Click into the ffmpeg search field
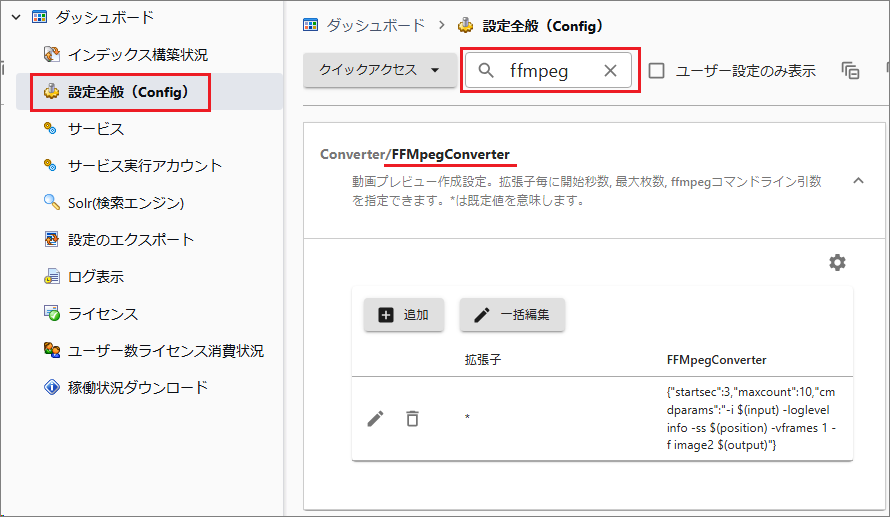The image size is (890, 517). pos(548,71)
